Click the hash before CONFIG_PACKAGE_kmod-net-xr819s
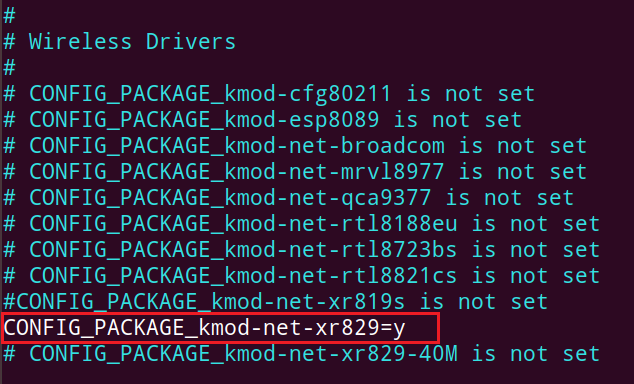Screen dimensions: 634x384 (9, 302)
